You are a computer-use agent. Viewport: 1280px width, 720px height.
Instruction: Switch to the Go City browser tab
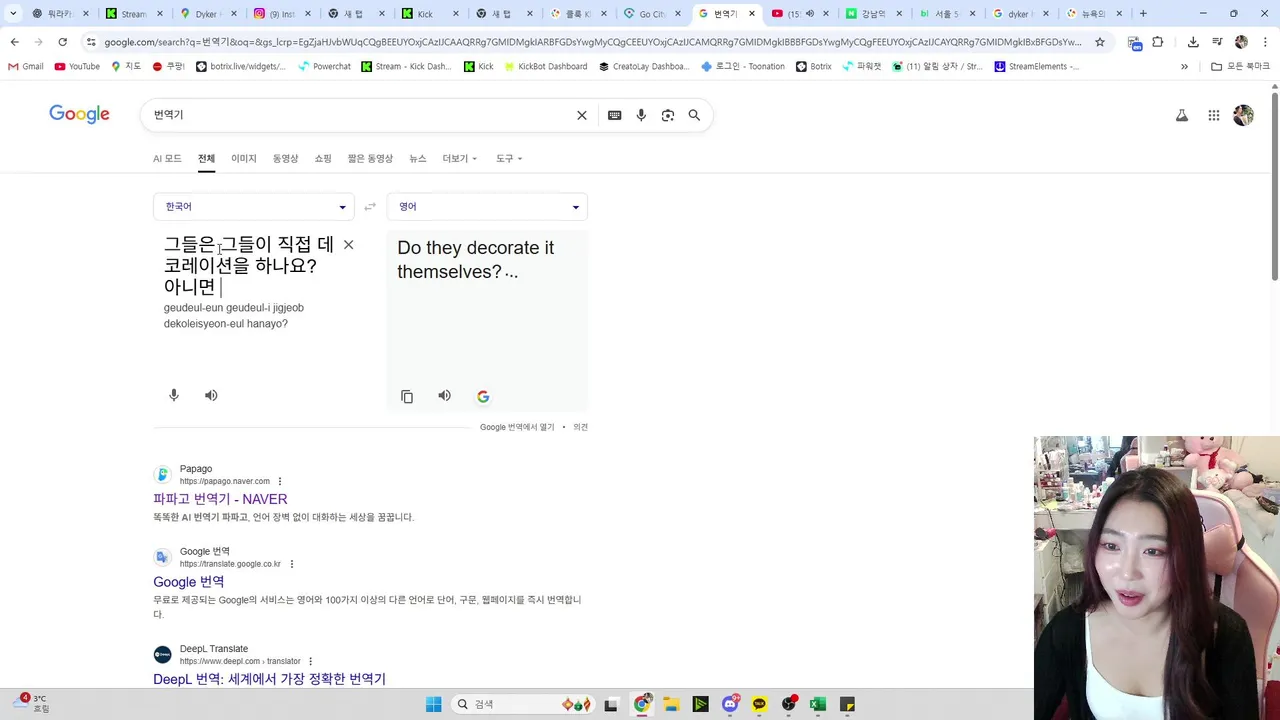coord(651,14)
